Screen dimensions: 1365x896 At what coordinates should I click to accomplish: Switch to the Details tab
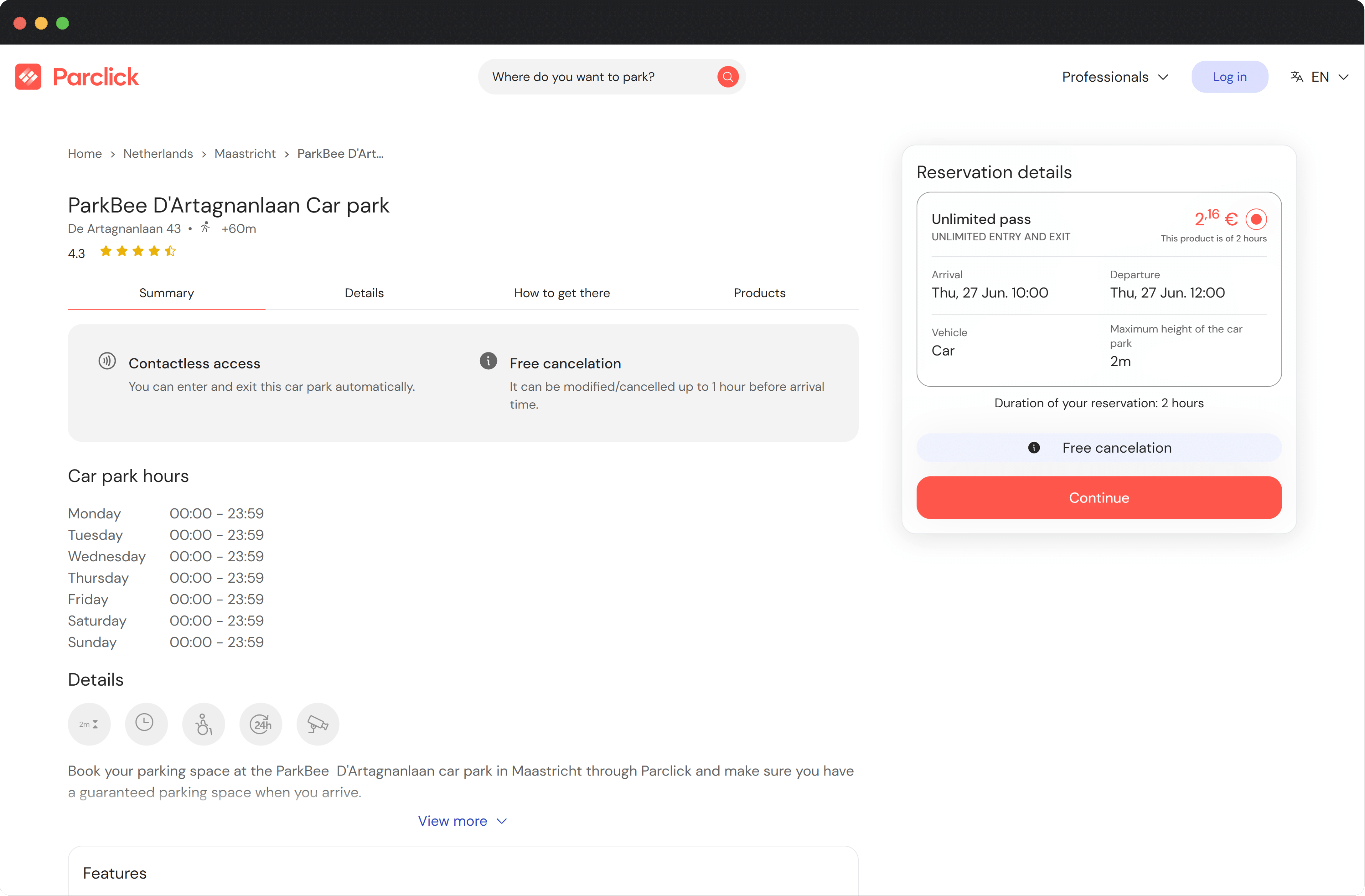pos(364,293)
